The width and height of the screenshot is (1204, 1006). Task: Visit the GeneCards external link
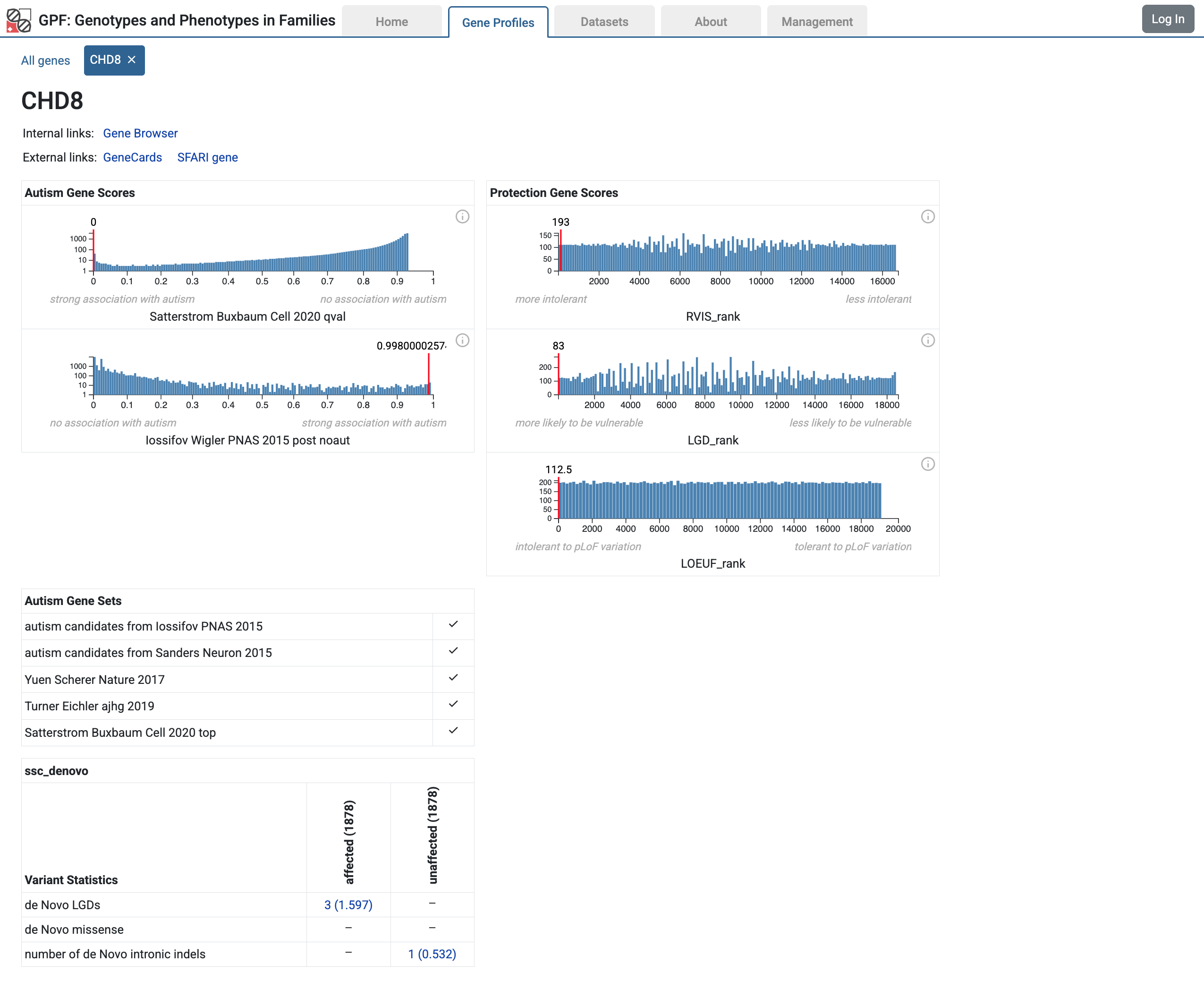tap(132, 157)
